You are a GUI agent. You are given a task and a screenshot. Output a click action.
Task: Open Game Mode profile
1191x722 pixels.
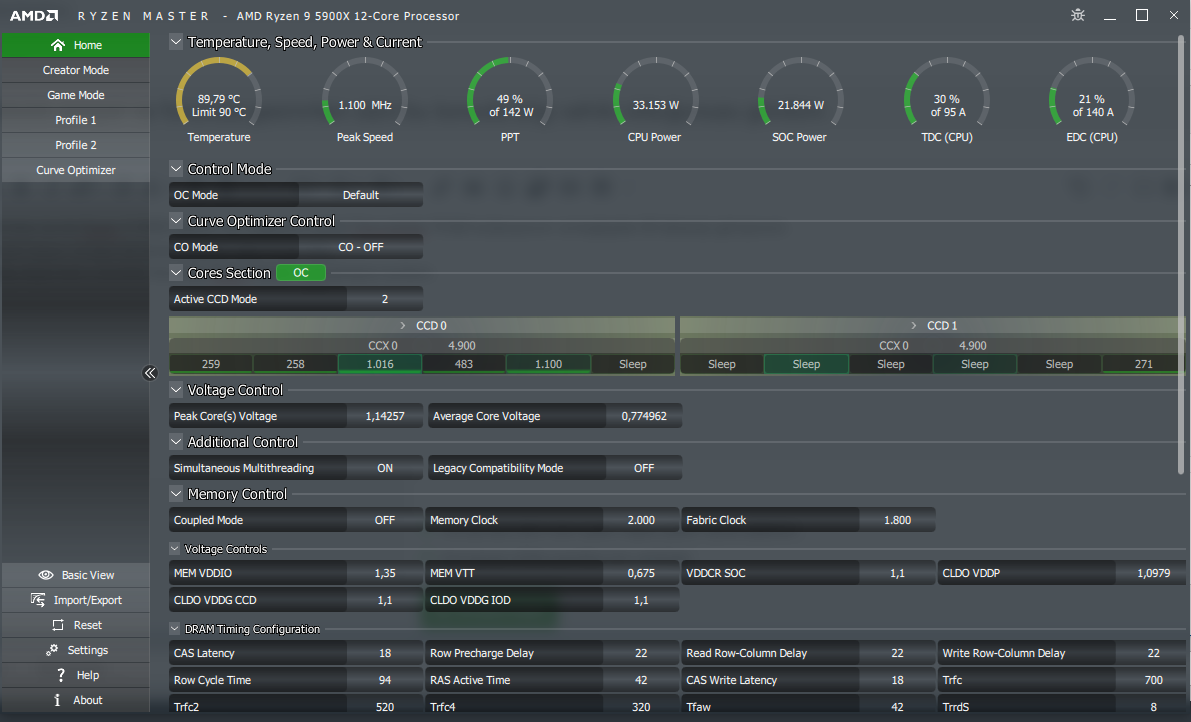coord(76,95)
